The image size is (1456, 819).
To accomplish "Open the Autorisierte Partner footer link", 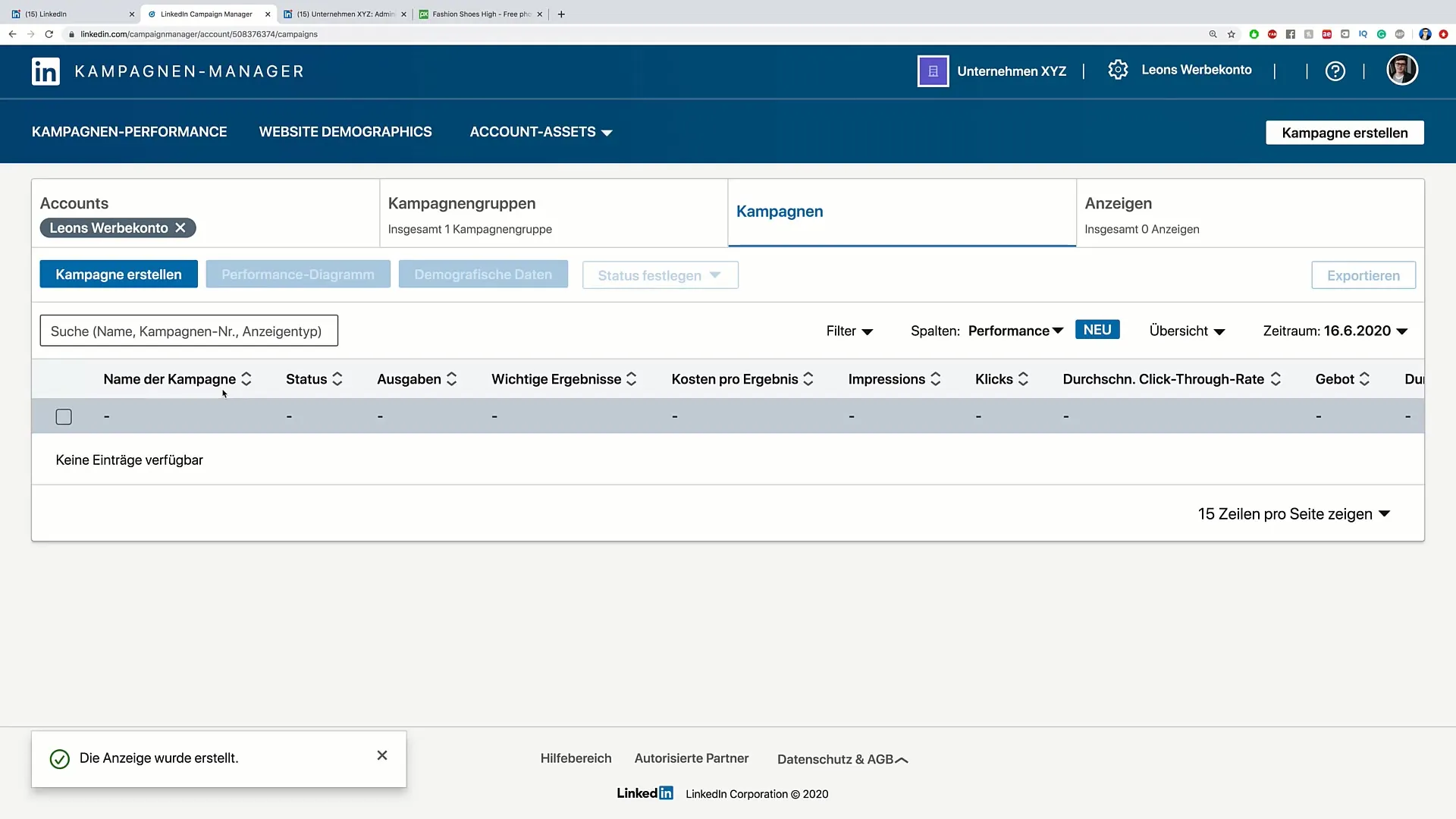I will pos(692,758).
